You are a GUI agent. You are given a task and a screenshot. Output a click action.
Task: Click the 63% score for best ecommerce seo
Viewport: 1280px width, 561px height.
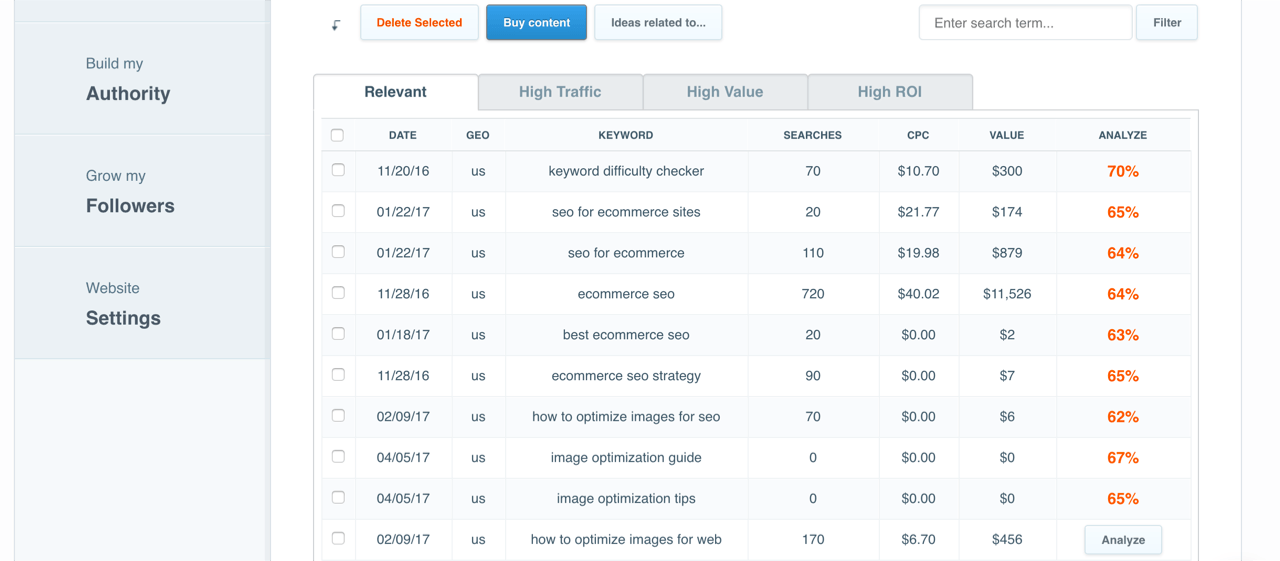[x=1123, y=336]
